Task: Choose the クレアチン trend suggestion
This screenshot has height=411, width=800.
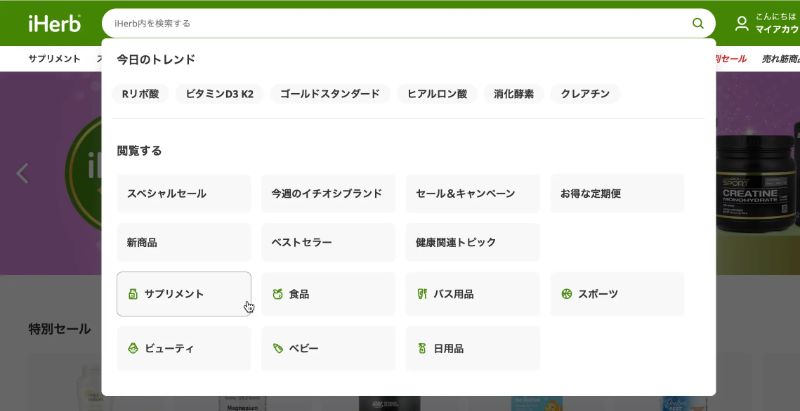Action: pyautogui.click(x=584, y=94)
